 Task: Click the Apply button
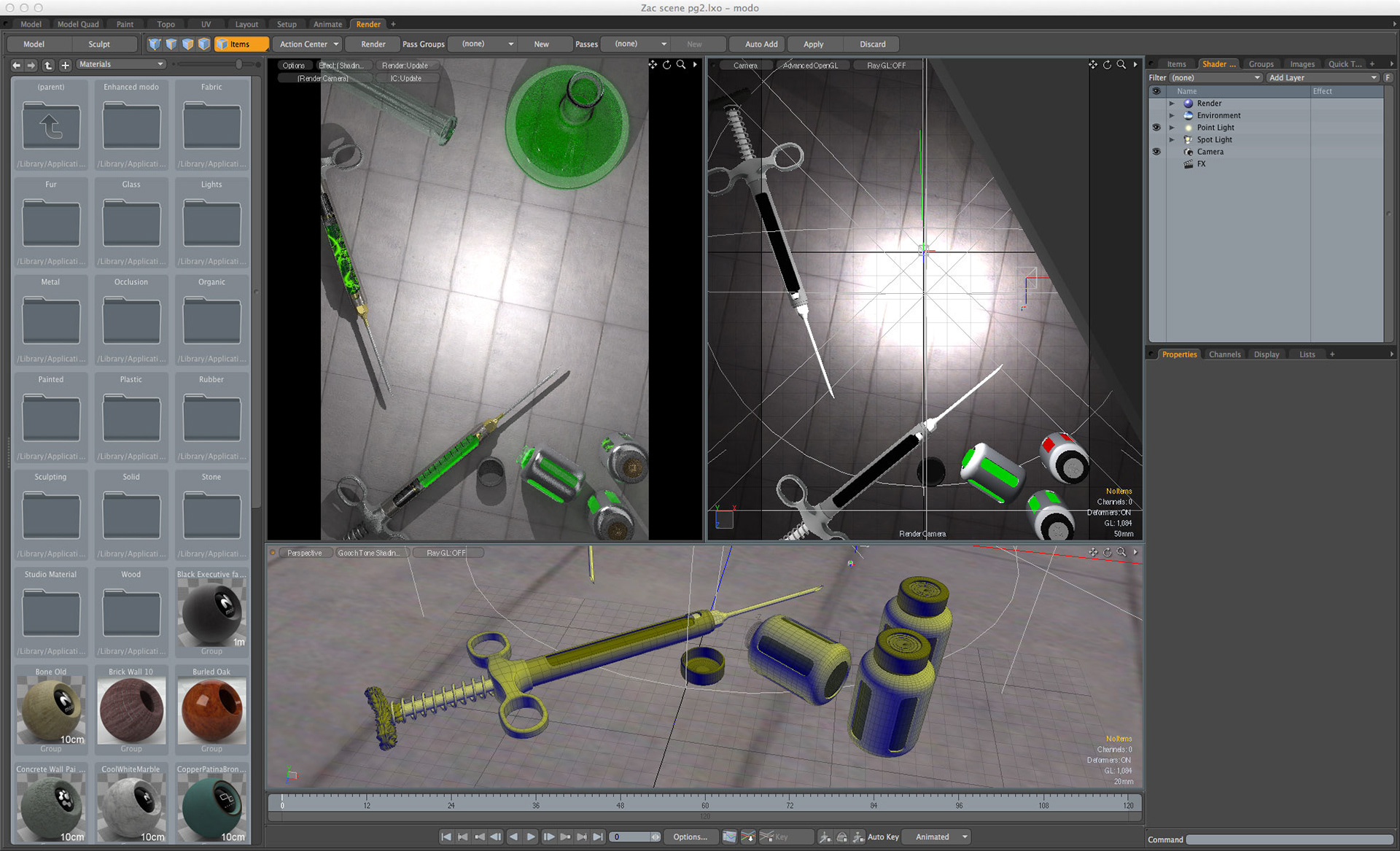[813, 44]
